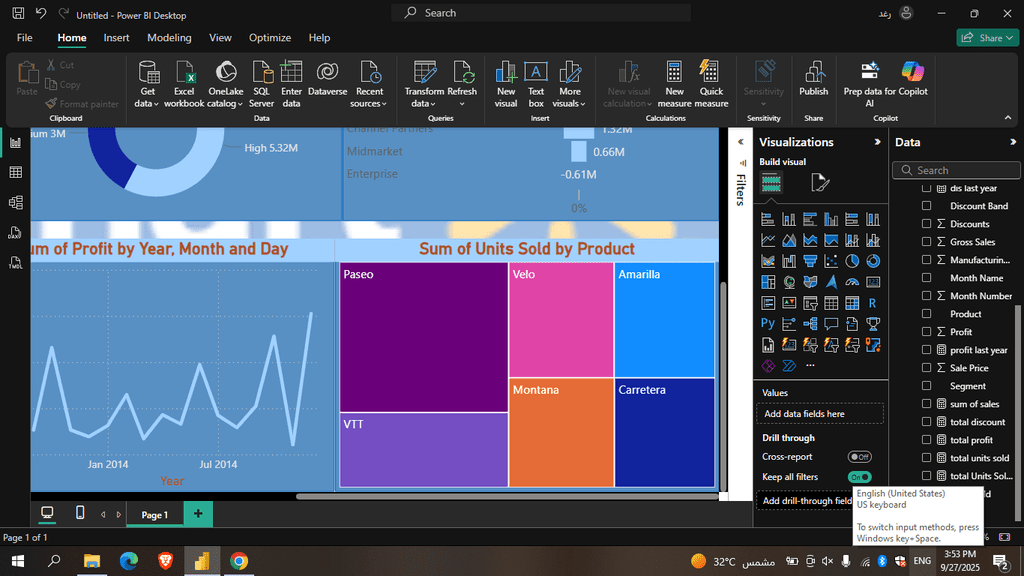This screenshot has height=576, width=1024.
Task: Switch to Model view icon
Action: pos(15,203)
